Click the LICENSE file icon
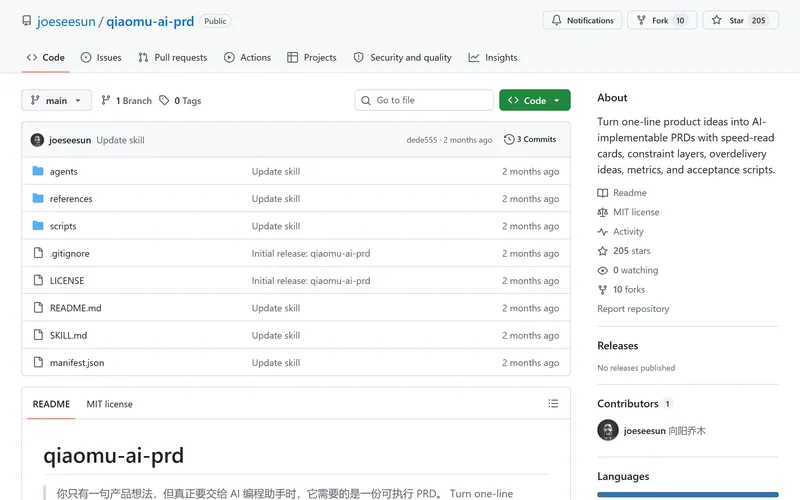The image size is (800, 500). click(38, 280)
